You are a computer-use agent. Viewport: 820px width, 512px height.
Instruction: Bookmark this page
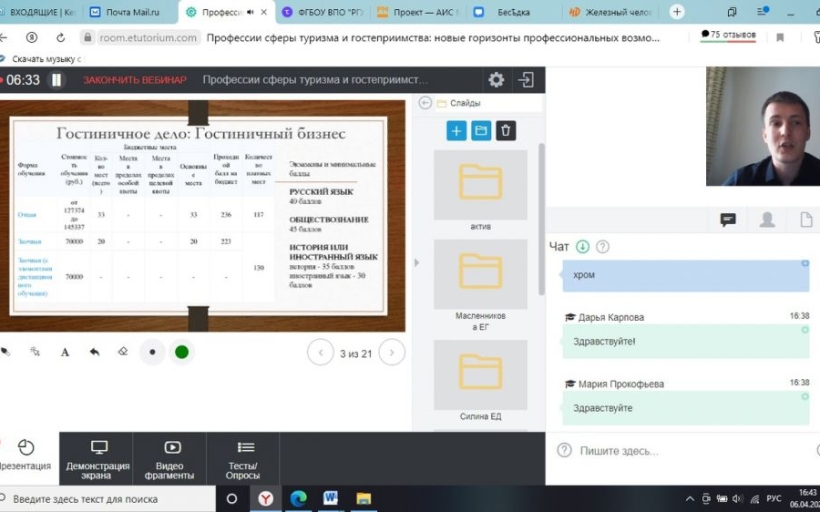pos(780,38)
